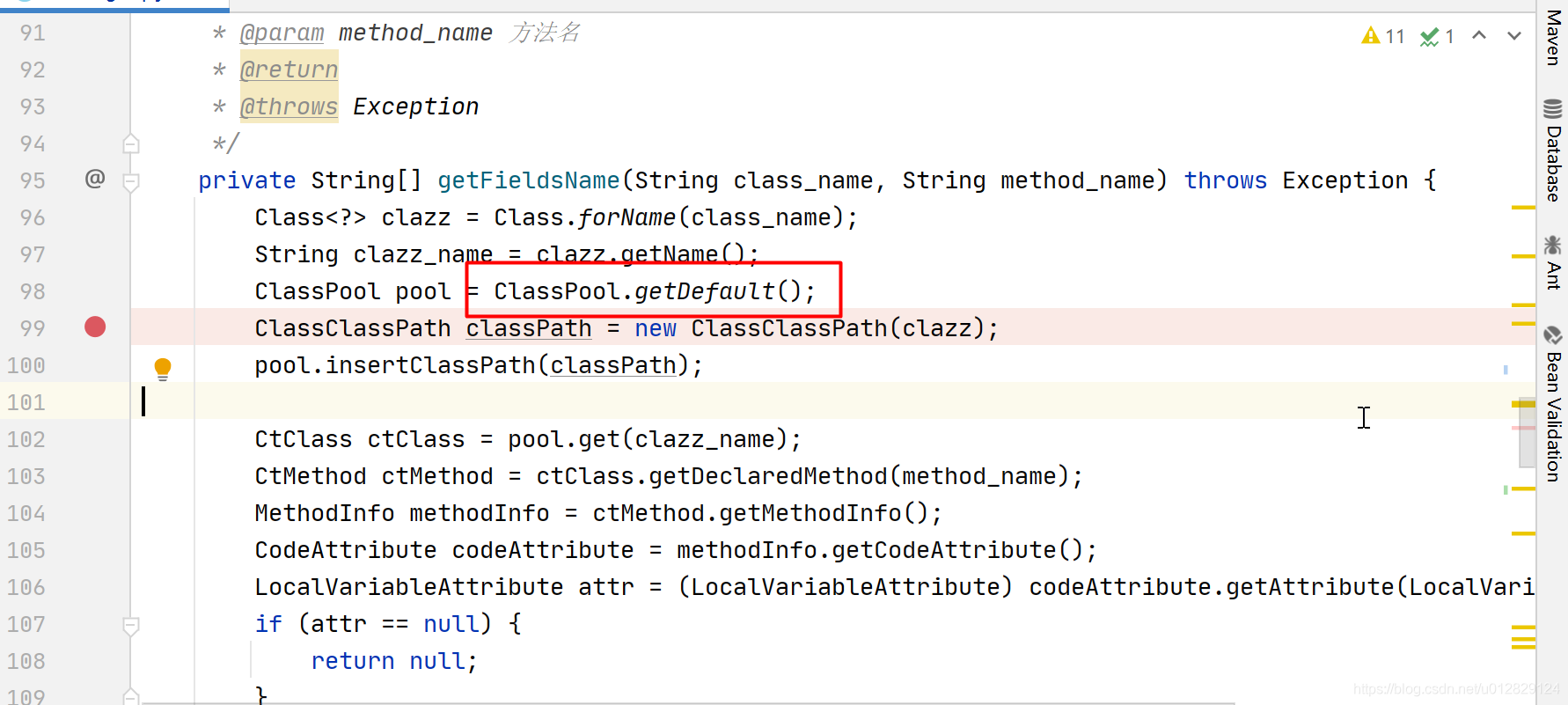Viewport: 1568px width, 705px height.
Task: Open the Bean Validation tool window
Action: click(1553, 405)
